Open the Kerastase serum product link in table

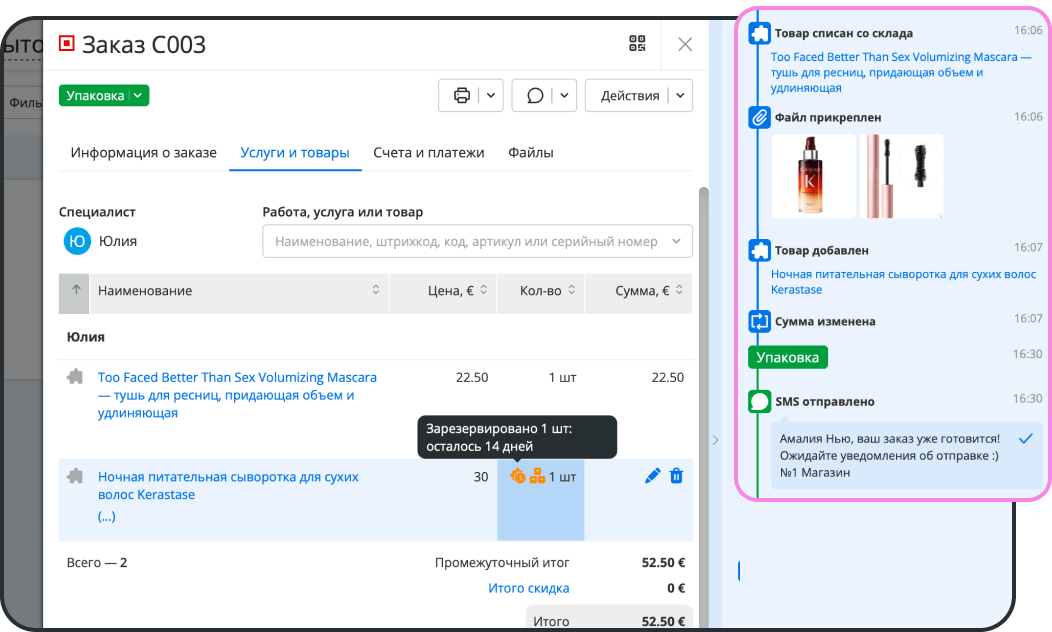tap(228, 486)
